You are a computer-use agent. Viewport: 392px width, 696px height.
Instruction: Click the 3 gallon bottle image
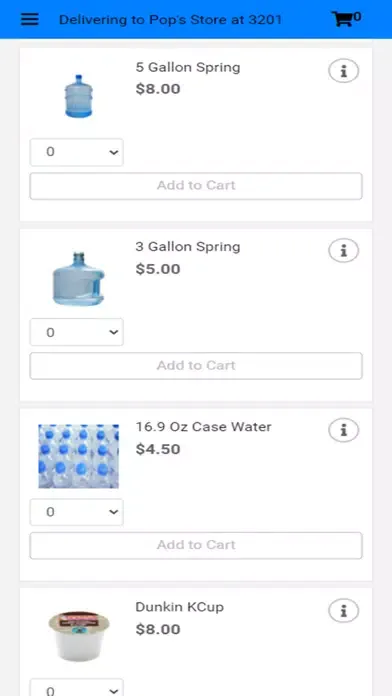(x=79, y=279)
